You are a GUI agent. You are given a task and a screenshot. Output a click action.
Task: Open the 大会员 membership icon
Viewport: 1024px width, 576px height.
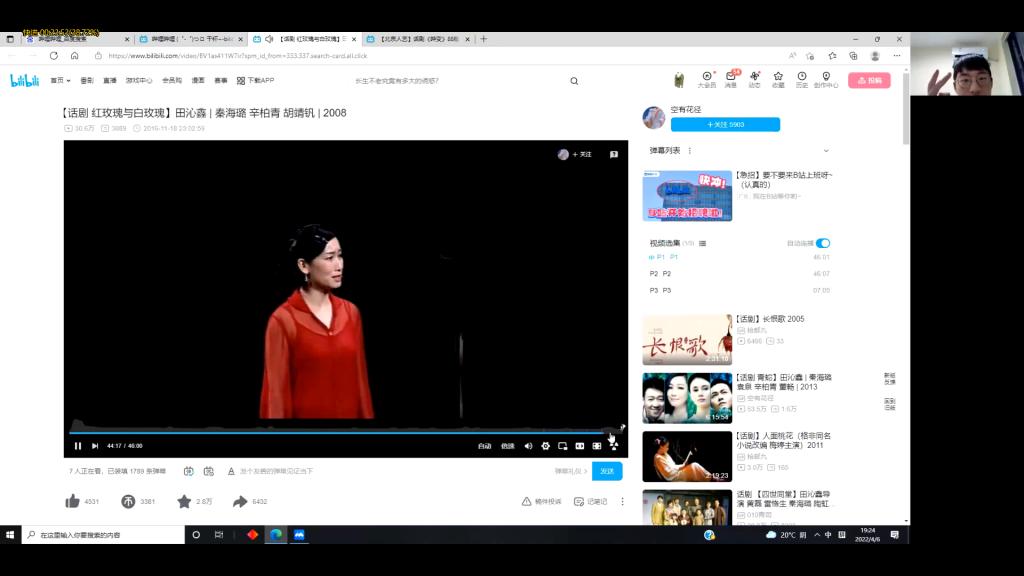point(707,80)
